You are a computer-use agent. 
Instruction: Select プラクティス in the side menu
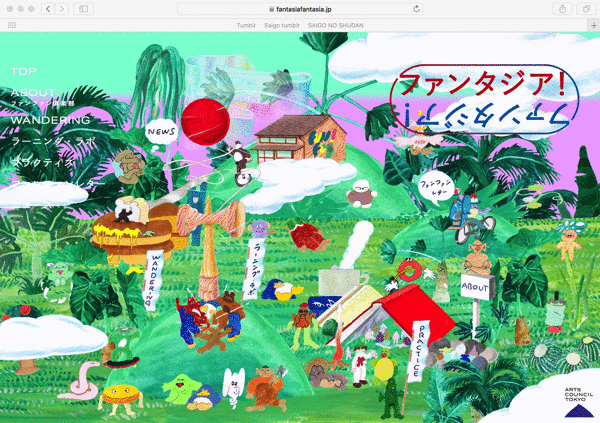(x=42, y=162)
